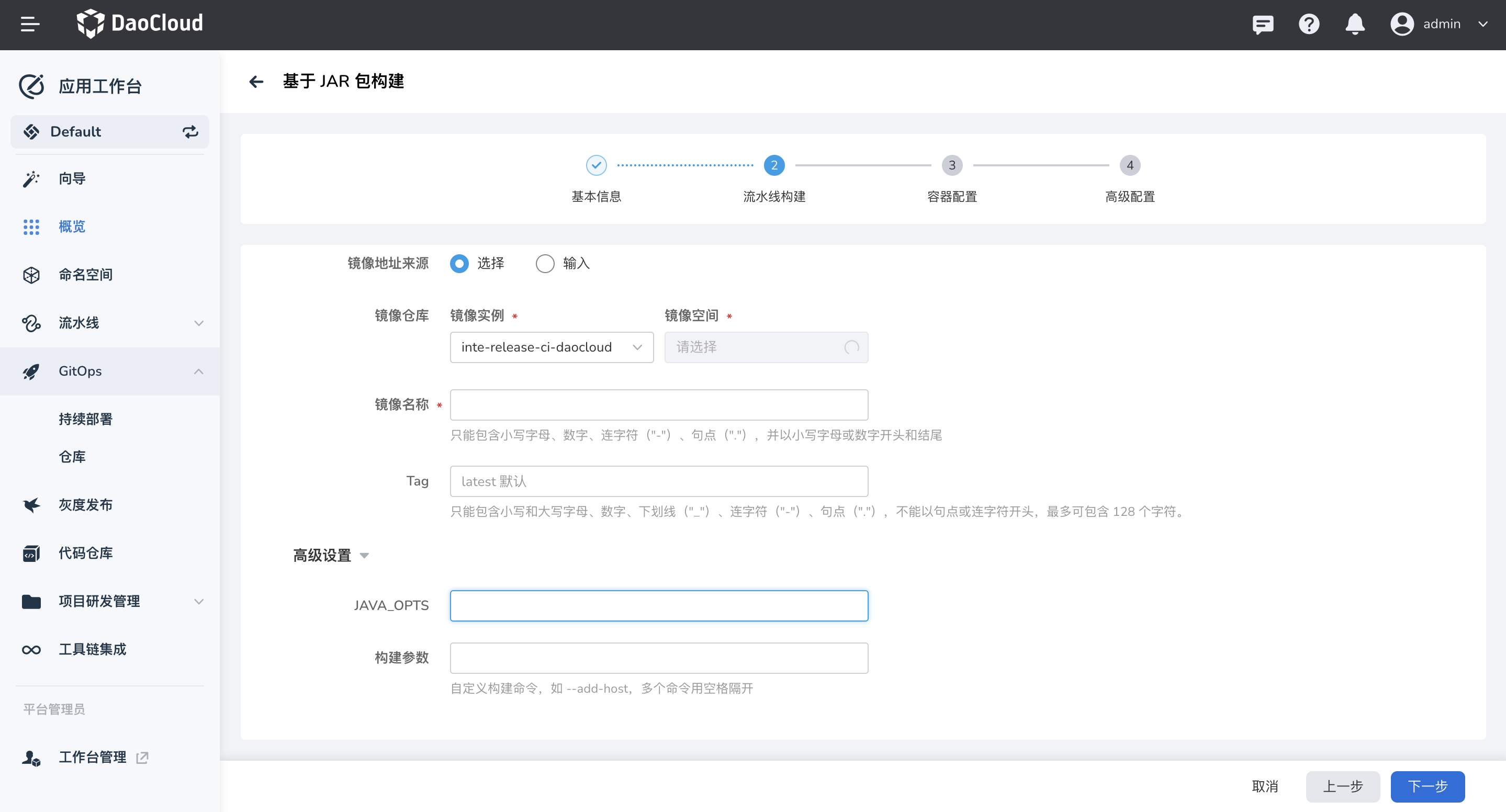Screen dimensions: 1506x812
Task: Select 灰度发布 in the sidebar
Action: [x=85, y=505]
